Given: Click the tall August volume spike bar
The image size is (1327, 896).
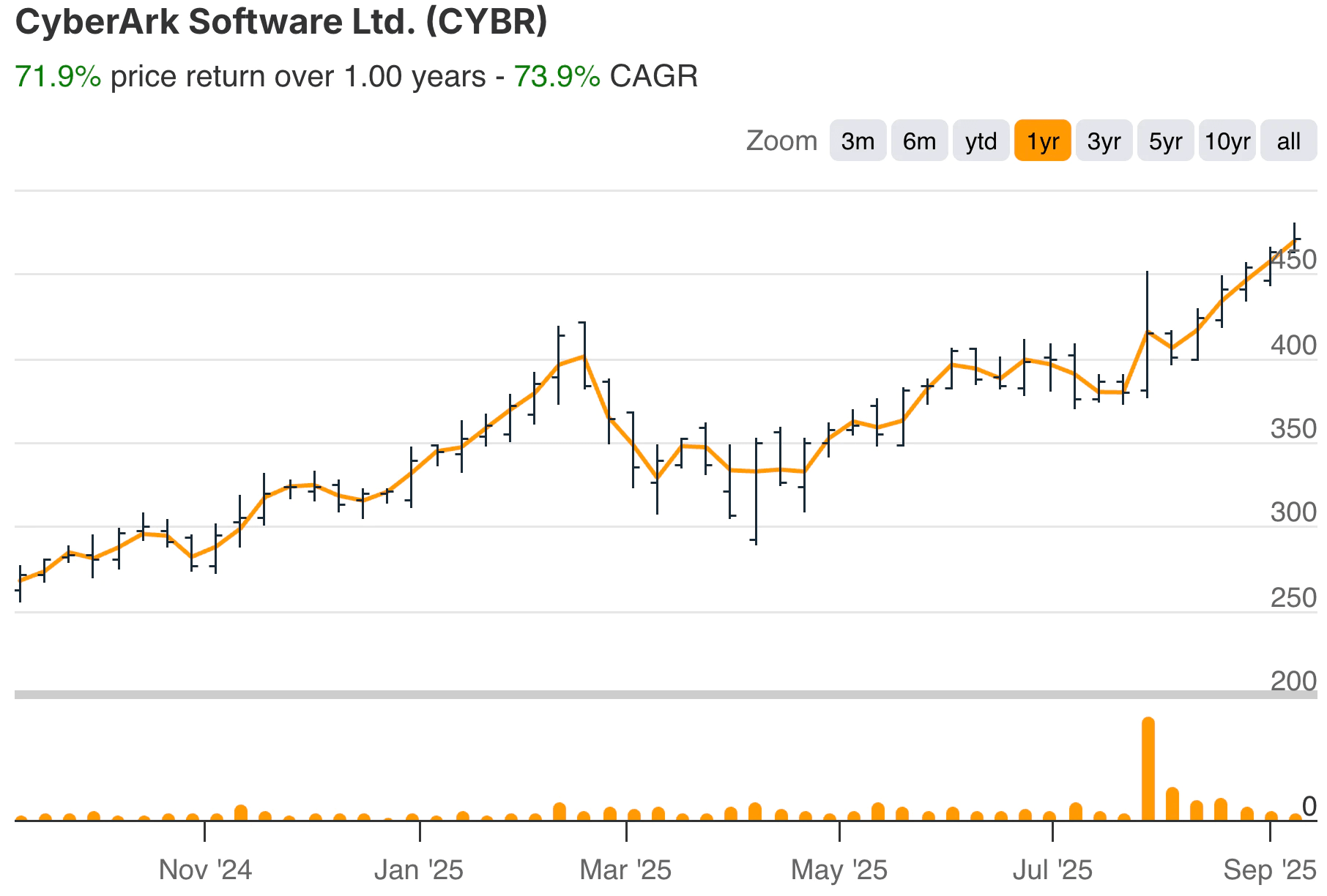Looking at the screenshot, I should (1148, 769).
